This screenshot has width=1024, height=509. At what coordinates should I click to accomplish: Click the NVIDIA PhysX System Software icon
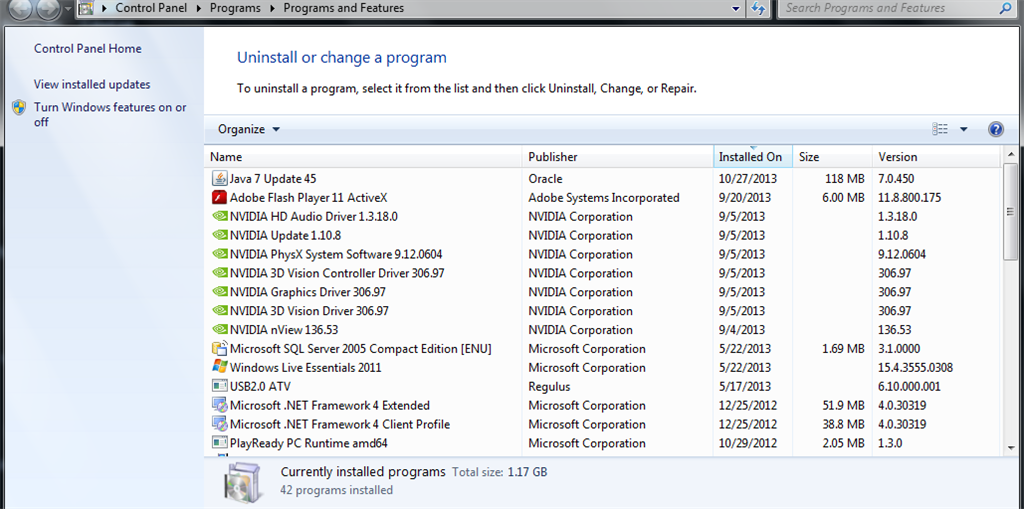point(219,254)
